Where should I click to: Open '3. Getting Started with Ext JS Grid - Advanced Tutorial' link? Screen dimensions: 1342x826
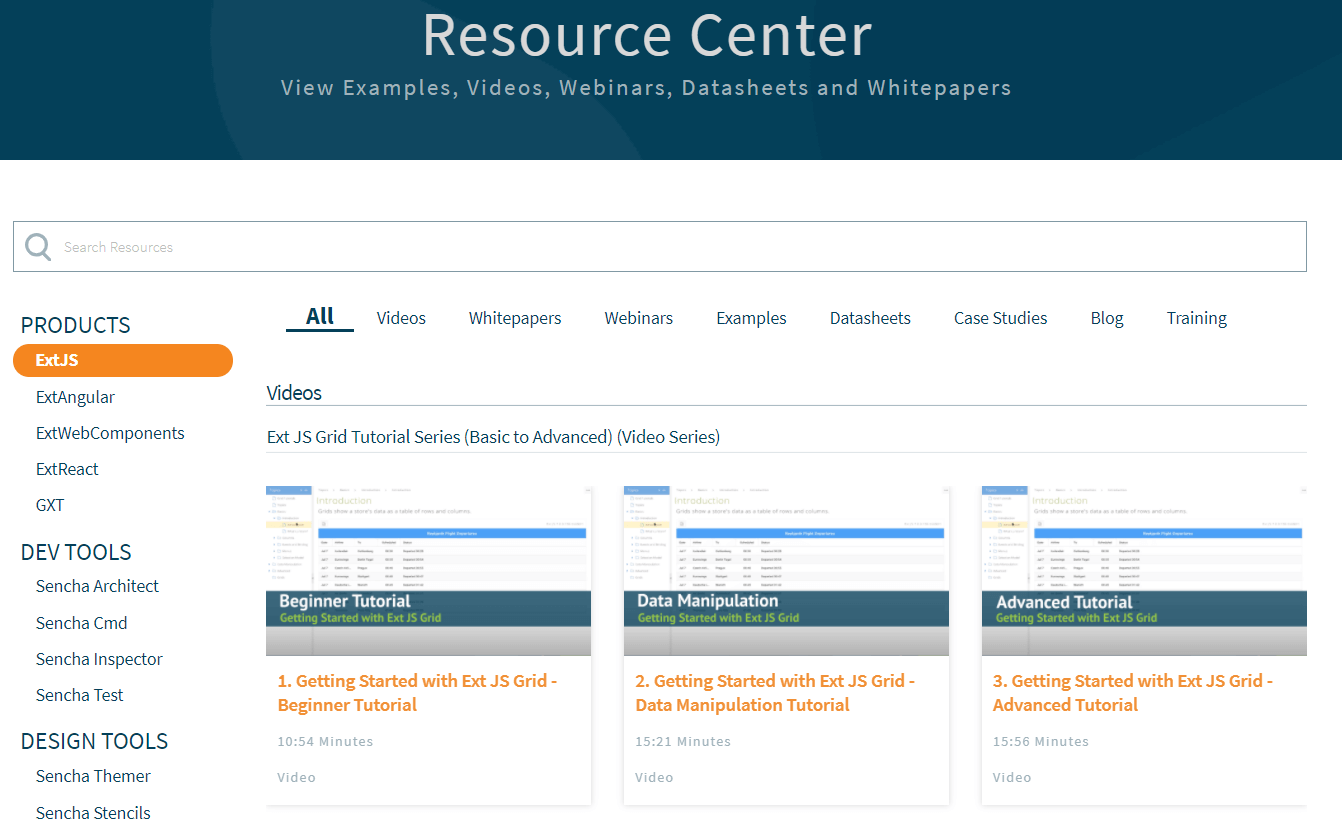click(x=1133, y=693)
